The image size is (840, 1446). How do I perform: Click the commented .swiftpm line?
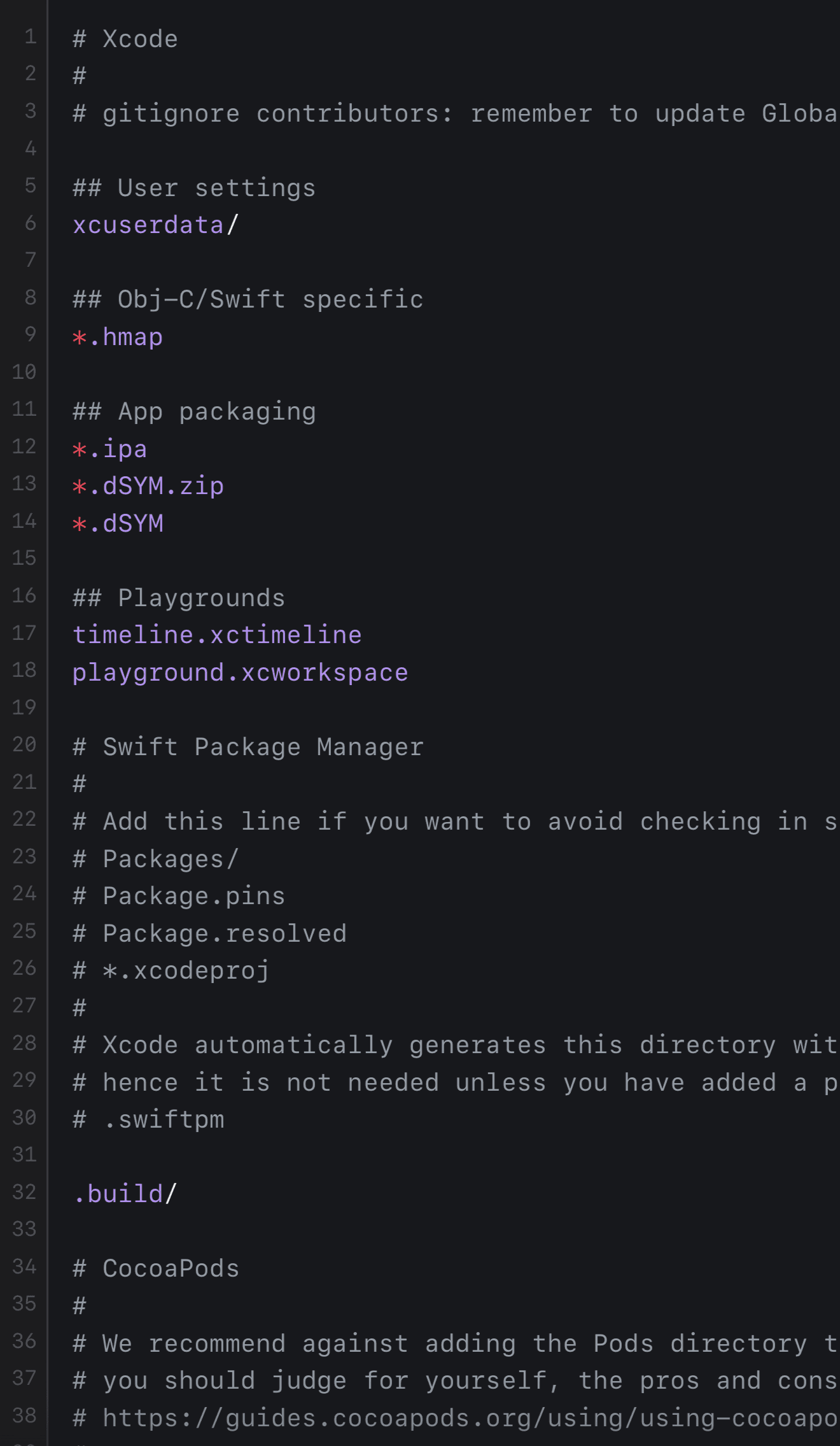pyautogui.click(x=148, y=1119)
